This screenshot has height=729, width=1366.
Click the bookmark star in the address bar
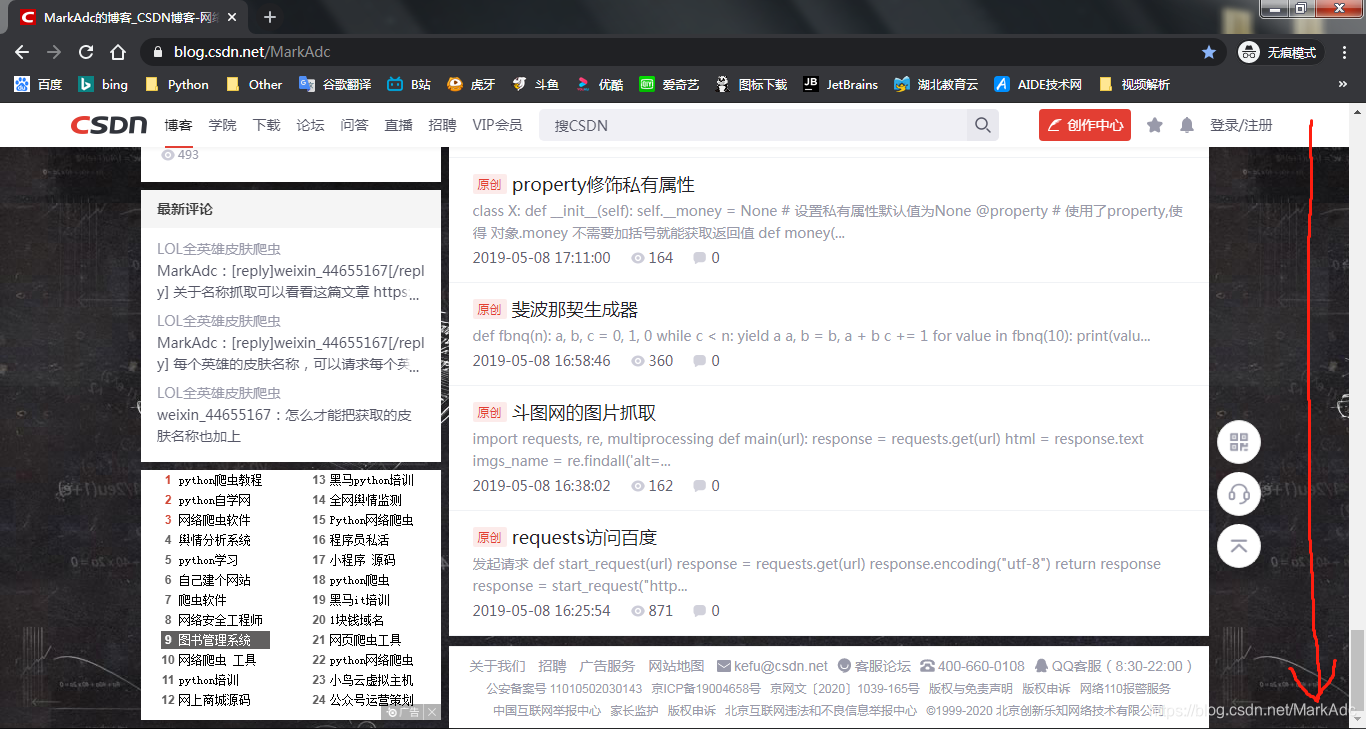click(x=1209, y=51)
